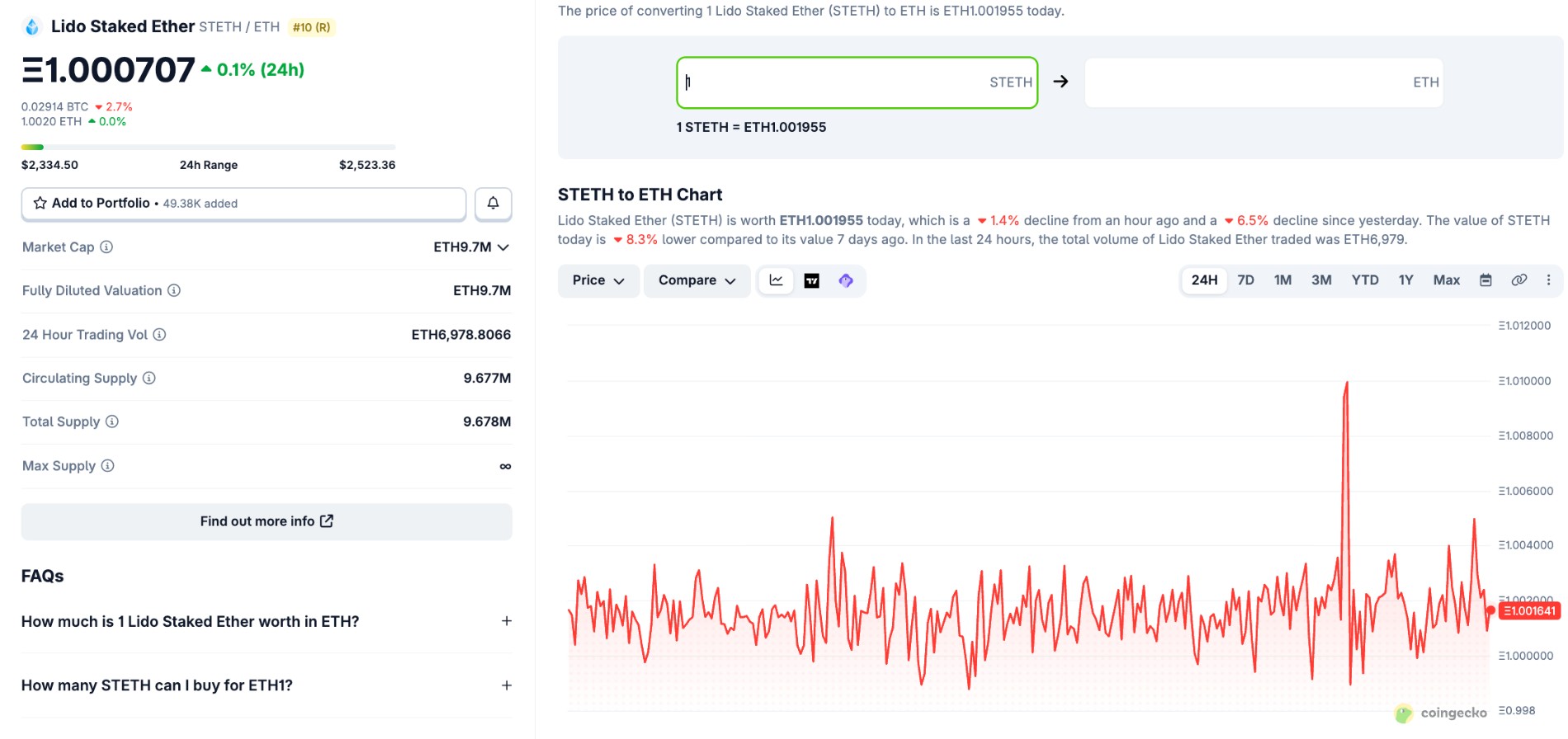Copy the chart link icon
The image size is (1568, 739).
coord(1518,280)
